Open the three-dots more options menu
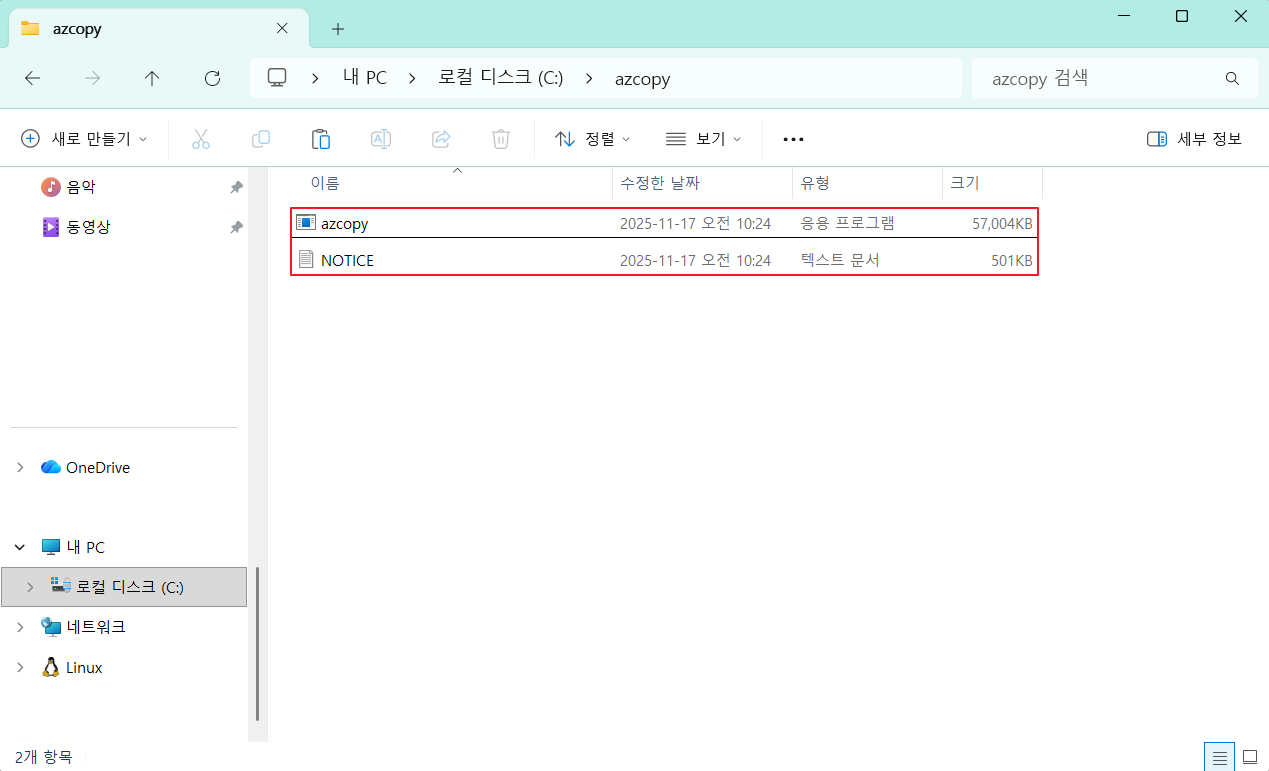The width and height of the screenshot is (1269, 771). pyautogui.click(x=794, y=139)
